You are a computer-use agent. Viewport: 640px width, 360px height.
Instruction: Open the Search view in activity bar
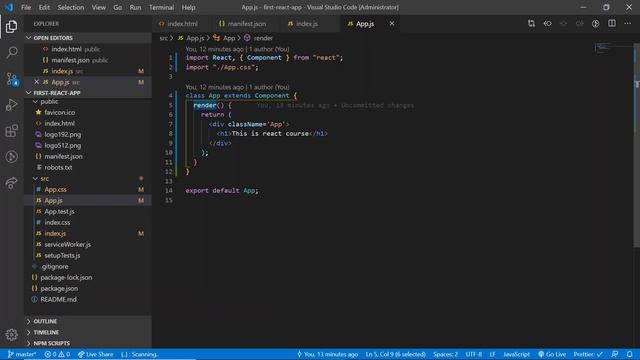[x=11, y=52]
